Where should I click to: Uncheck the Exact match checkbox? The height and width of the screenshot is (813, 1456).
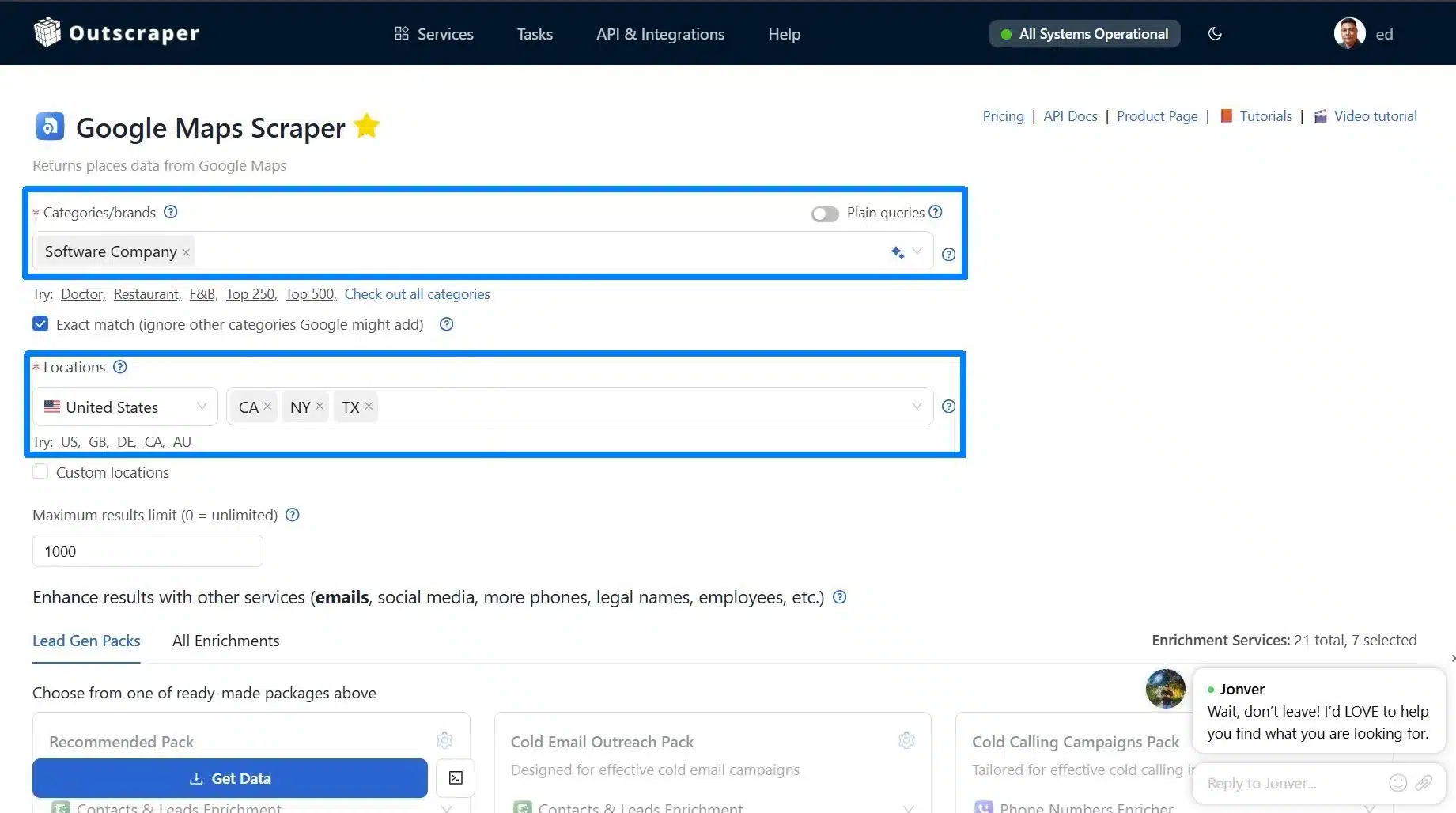point(40,324)
